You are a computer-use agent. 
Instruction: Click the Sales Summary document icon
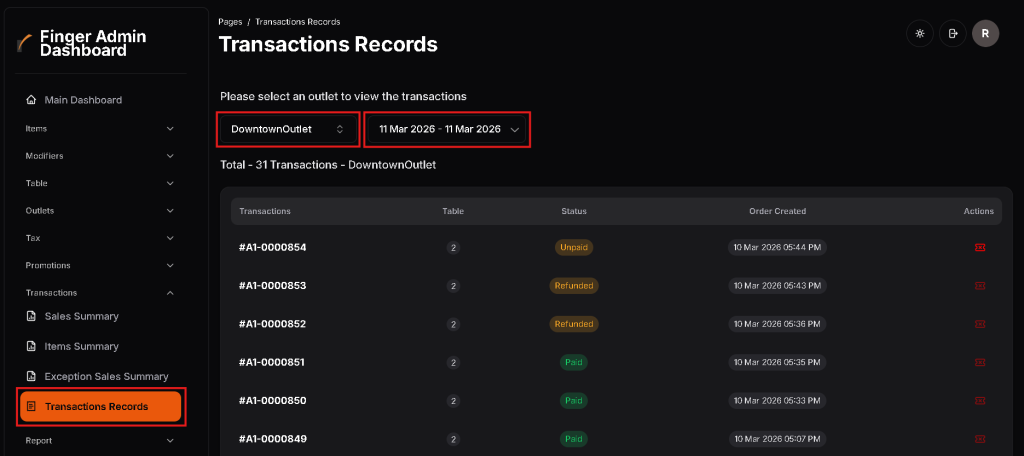31,316
